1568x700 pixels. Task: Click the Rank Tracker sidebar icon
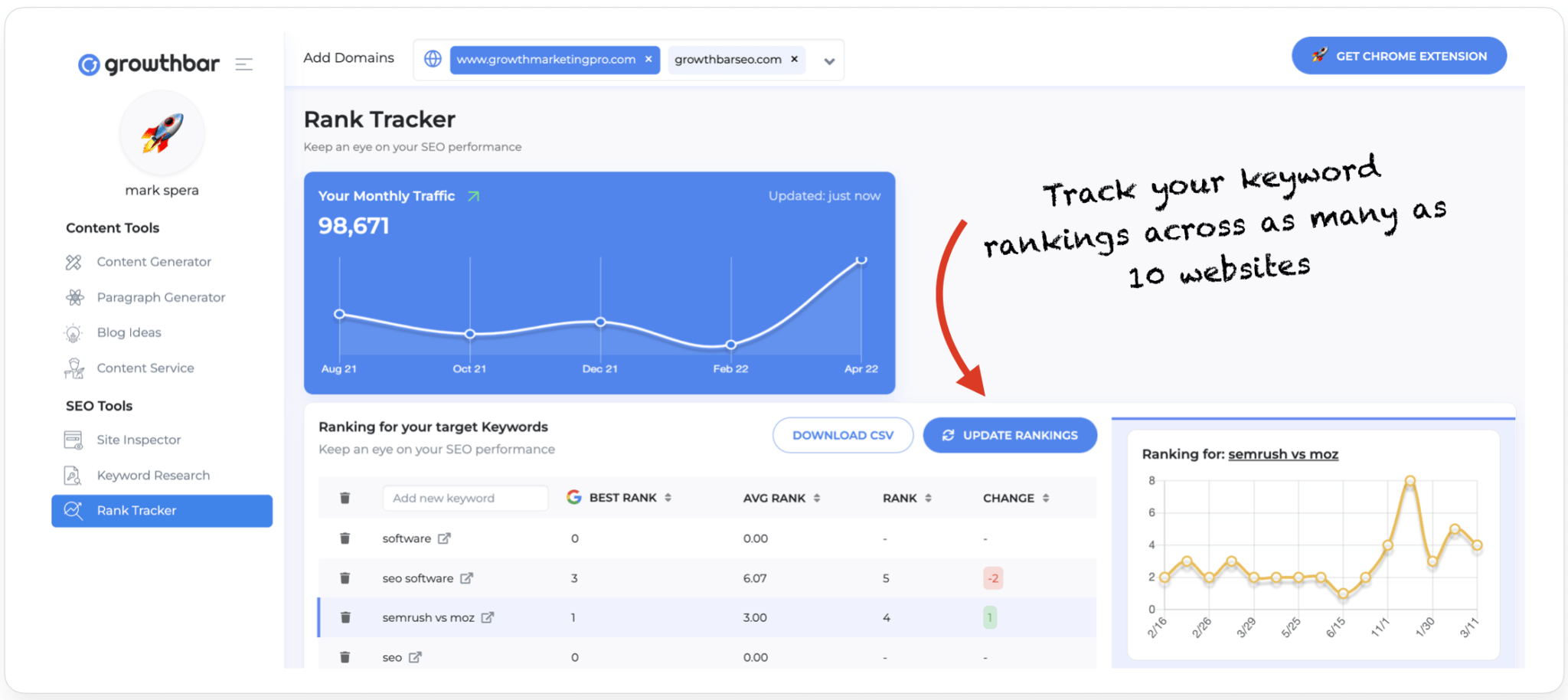[73, 510]
